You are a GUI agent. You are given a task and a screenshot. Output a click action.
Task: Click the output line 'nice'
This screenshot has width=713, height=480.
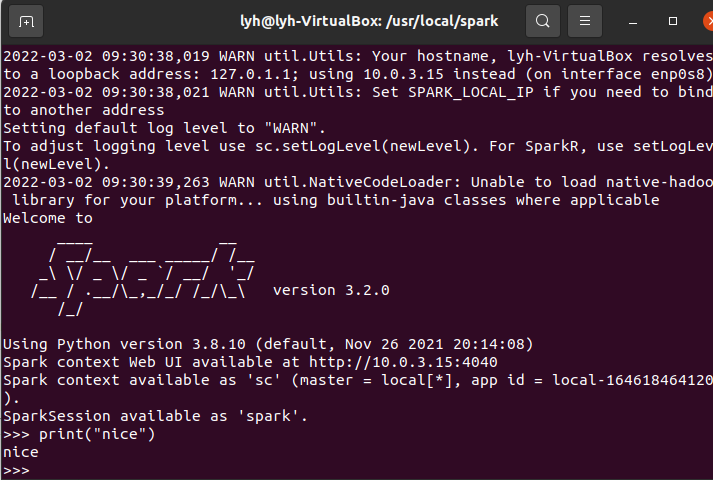coord(20,452)
